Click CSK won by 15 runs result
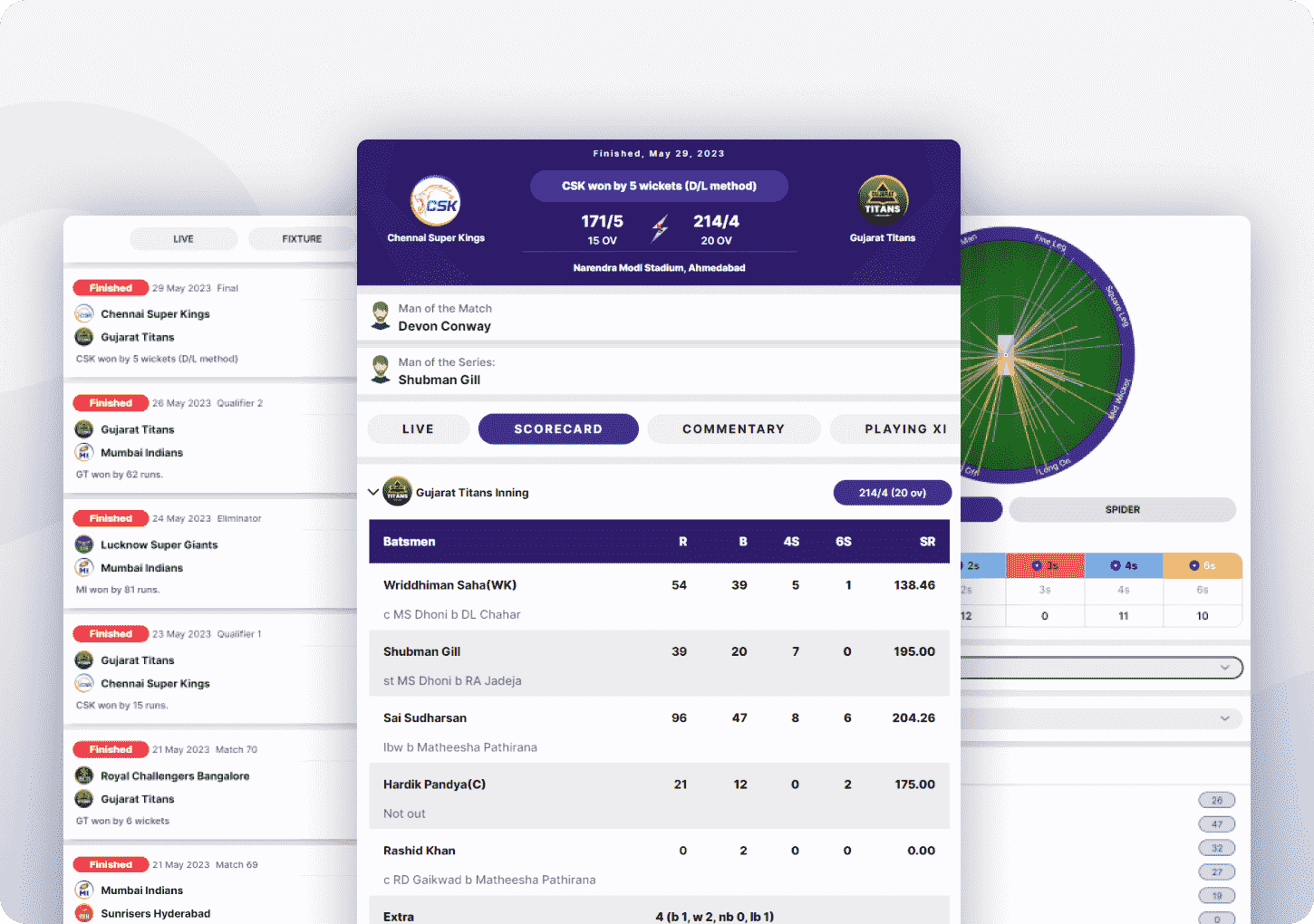The height and width of the screenshot is (924, 1314). (122, 706)
